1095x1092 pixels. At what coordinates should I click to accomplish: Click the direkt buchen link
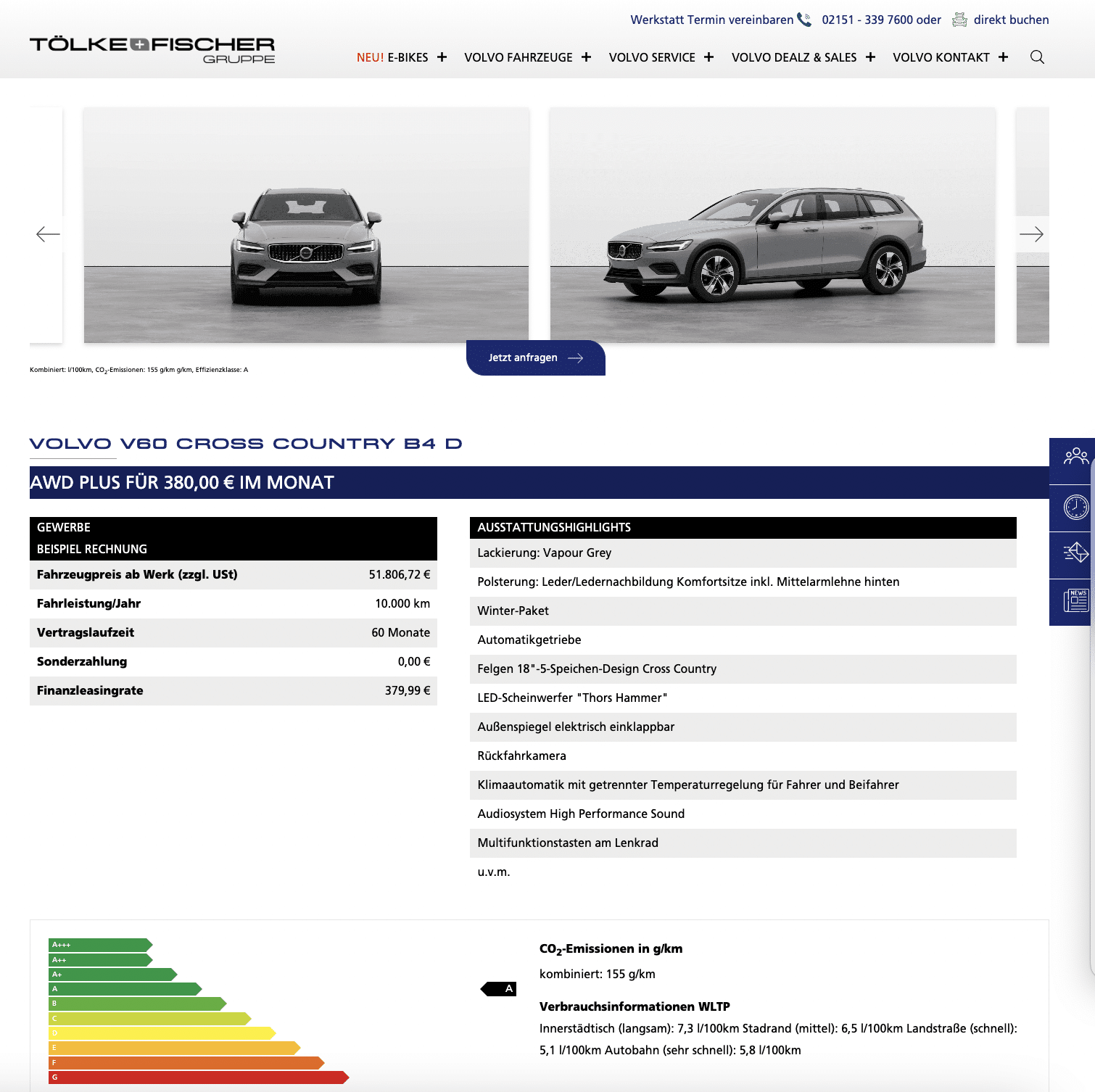(x=1012, y=20)
